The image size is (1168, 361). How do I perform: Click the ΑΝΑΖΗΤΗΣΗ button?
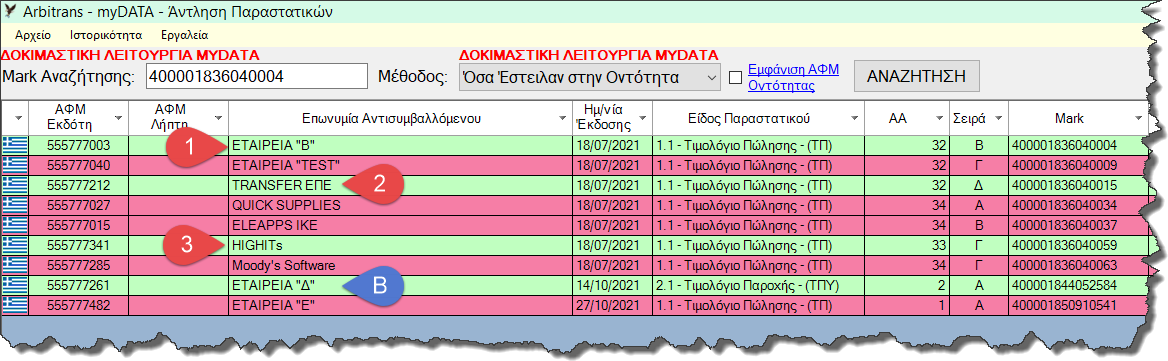[x=917, y=76]
